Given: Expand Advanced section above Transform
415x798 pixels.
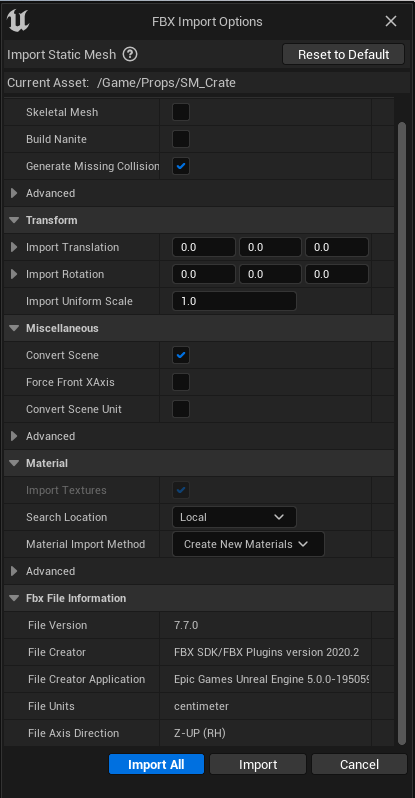Looking at the screenshot, I should click(14, 193).
